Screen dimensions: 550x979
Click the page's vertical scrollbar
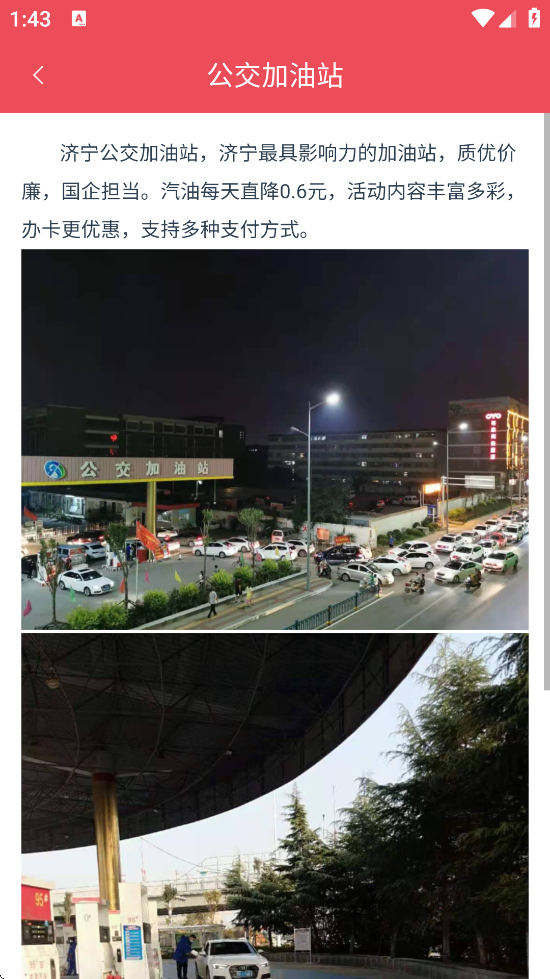(x=546, y=400)
